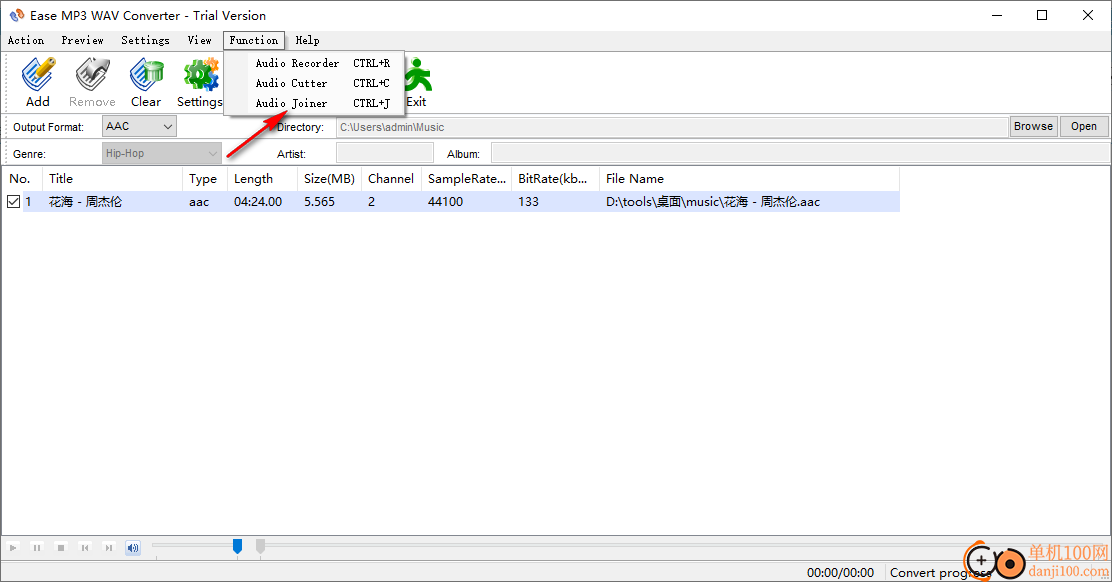
Task: Click the Remove toolbar icon
Action: 92,82
